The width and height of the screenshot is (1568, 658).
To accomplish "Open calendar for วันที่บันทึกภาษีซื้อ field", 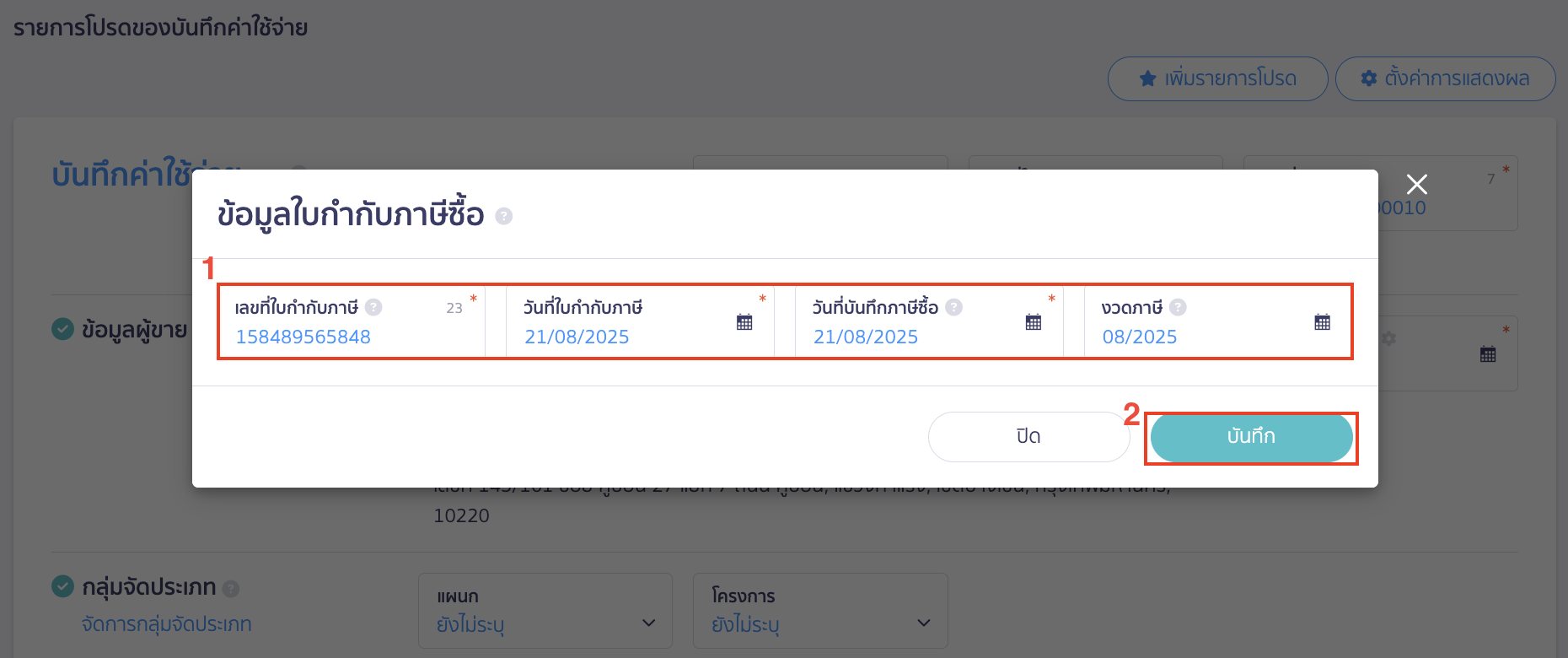I will point(1033,321).
